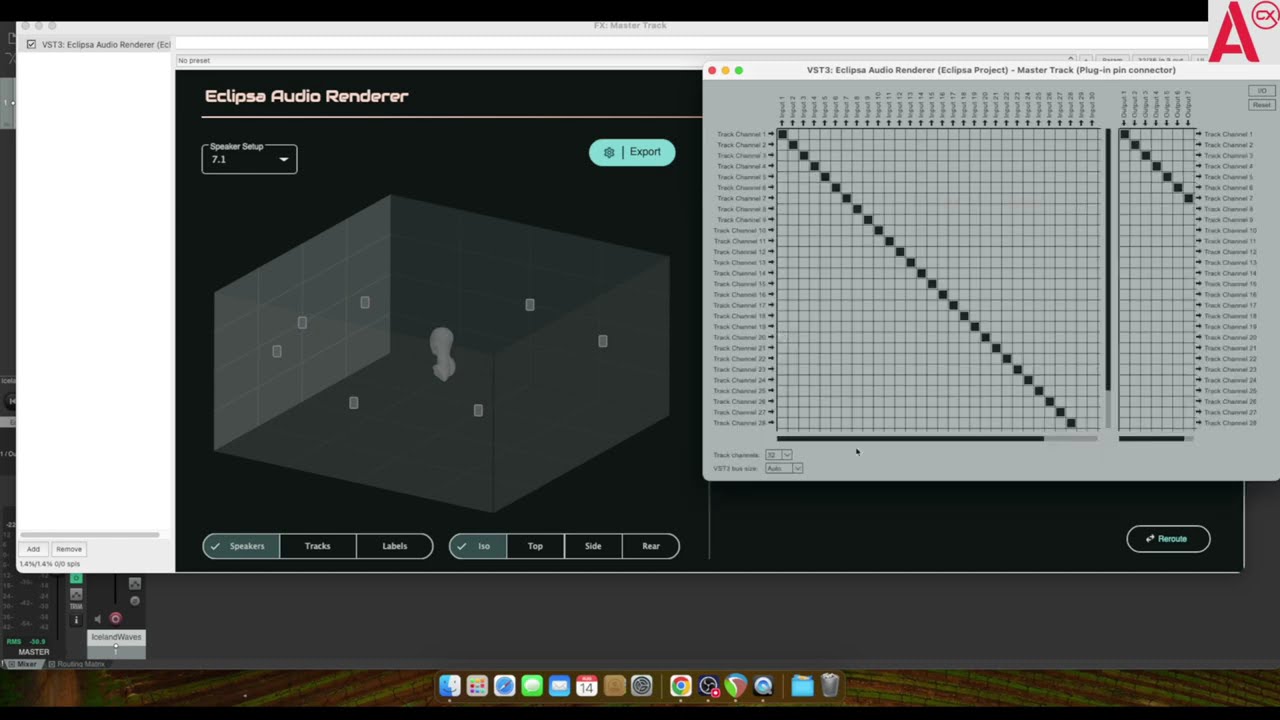Open QuickTime Player from the Dock
This screenshot has width=1280, height=720.
click(764, 686)
